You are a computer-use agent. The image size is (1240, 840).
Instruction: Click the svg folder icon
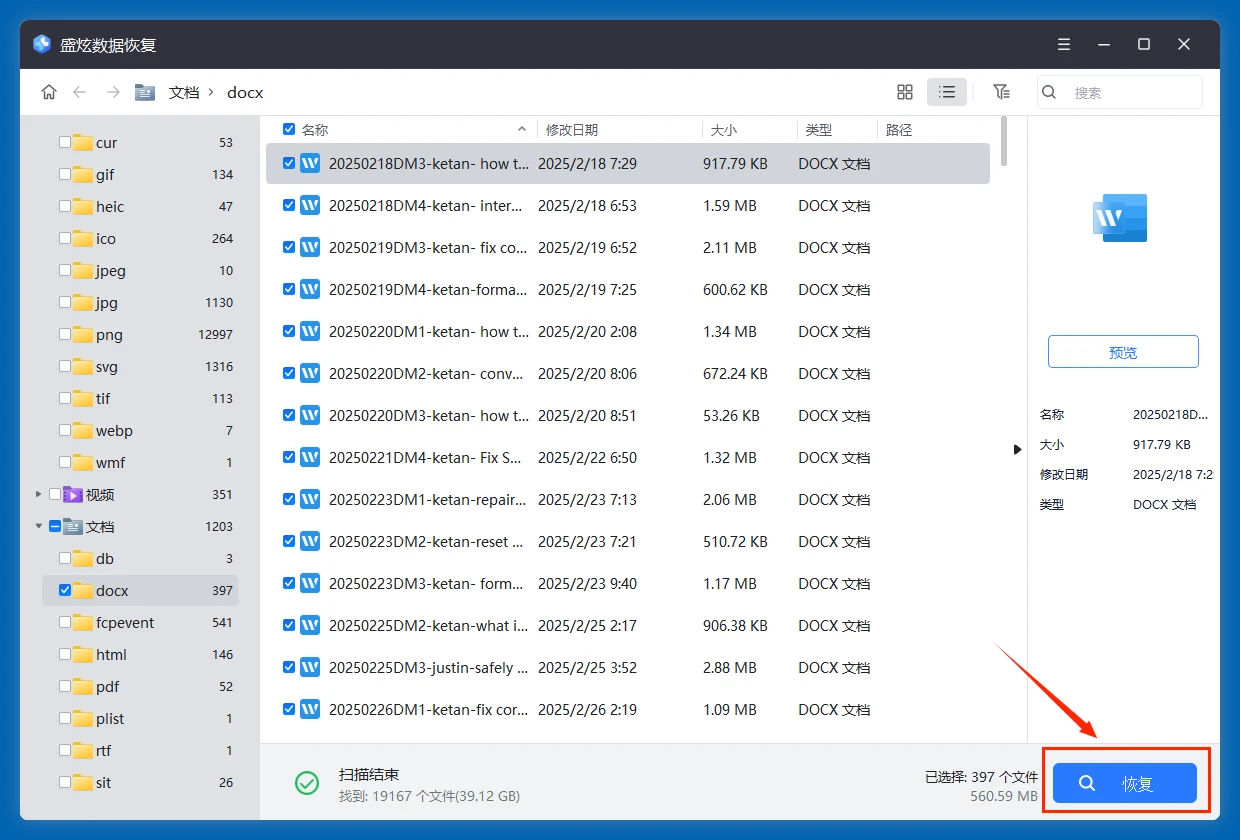click(82, 367)
